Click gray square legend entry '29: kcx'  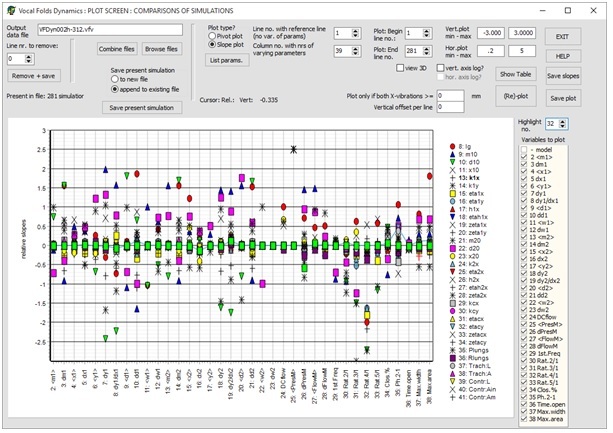tap(464, 303)
